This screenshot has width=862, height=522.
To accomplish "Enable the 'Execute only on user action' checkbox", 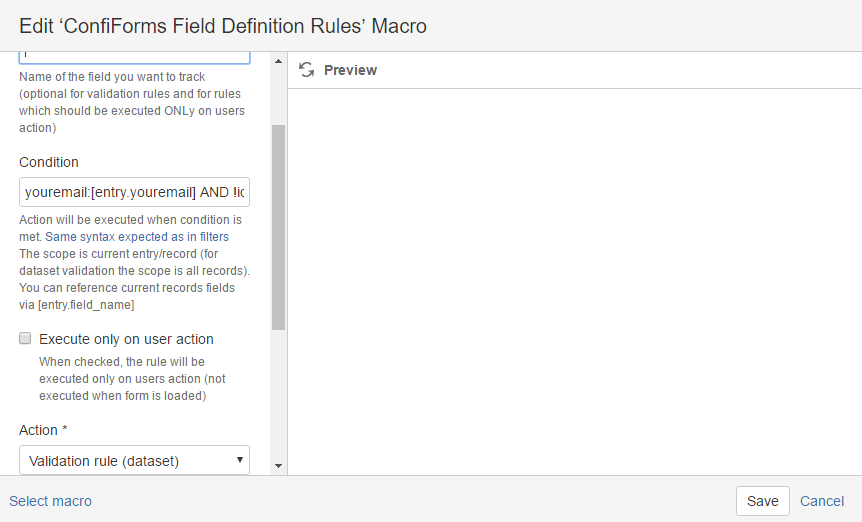I will click(x=26, y=339).
